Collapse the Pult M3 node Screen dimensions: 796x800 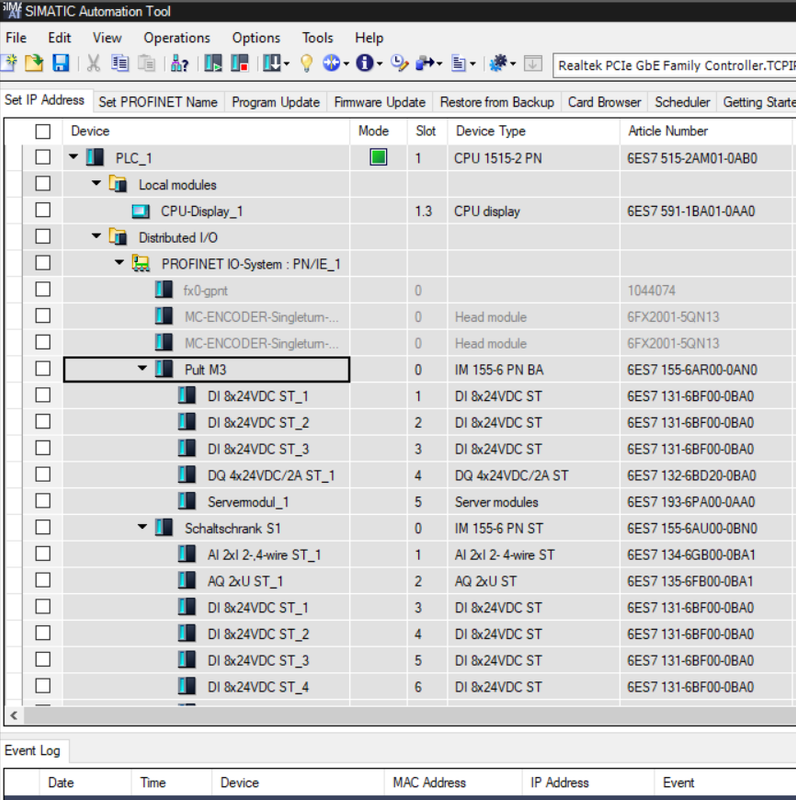142,368
